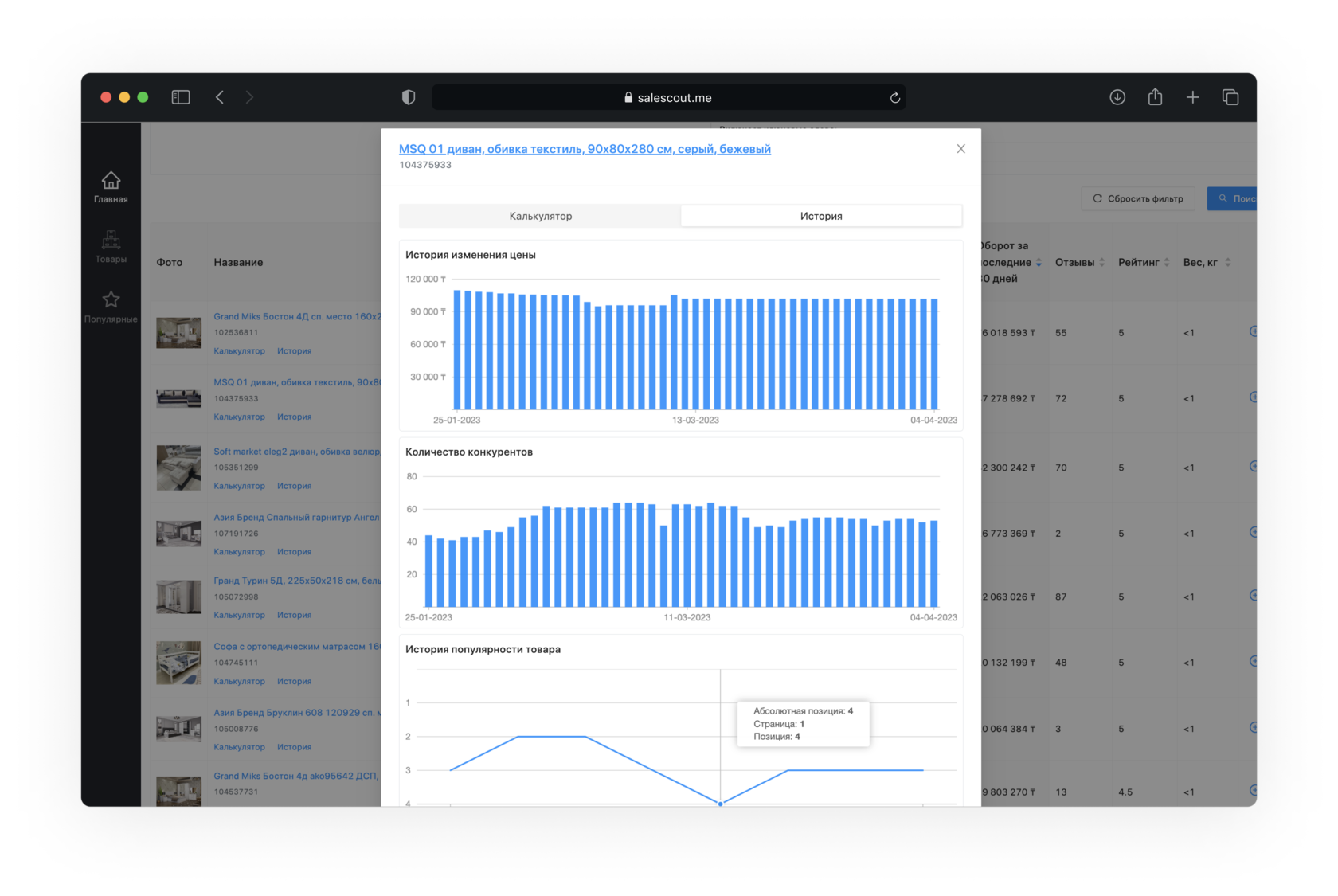Viewport: 1338px width, 896px height.
Task: Close the product history dialog
Action: (960, 149)
